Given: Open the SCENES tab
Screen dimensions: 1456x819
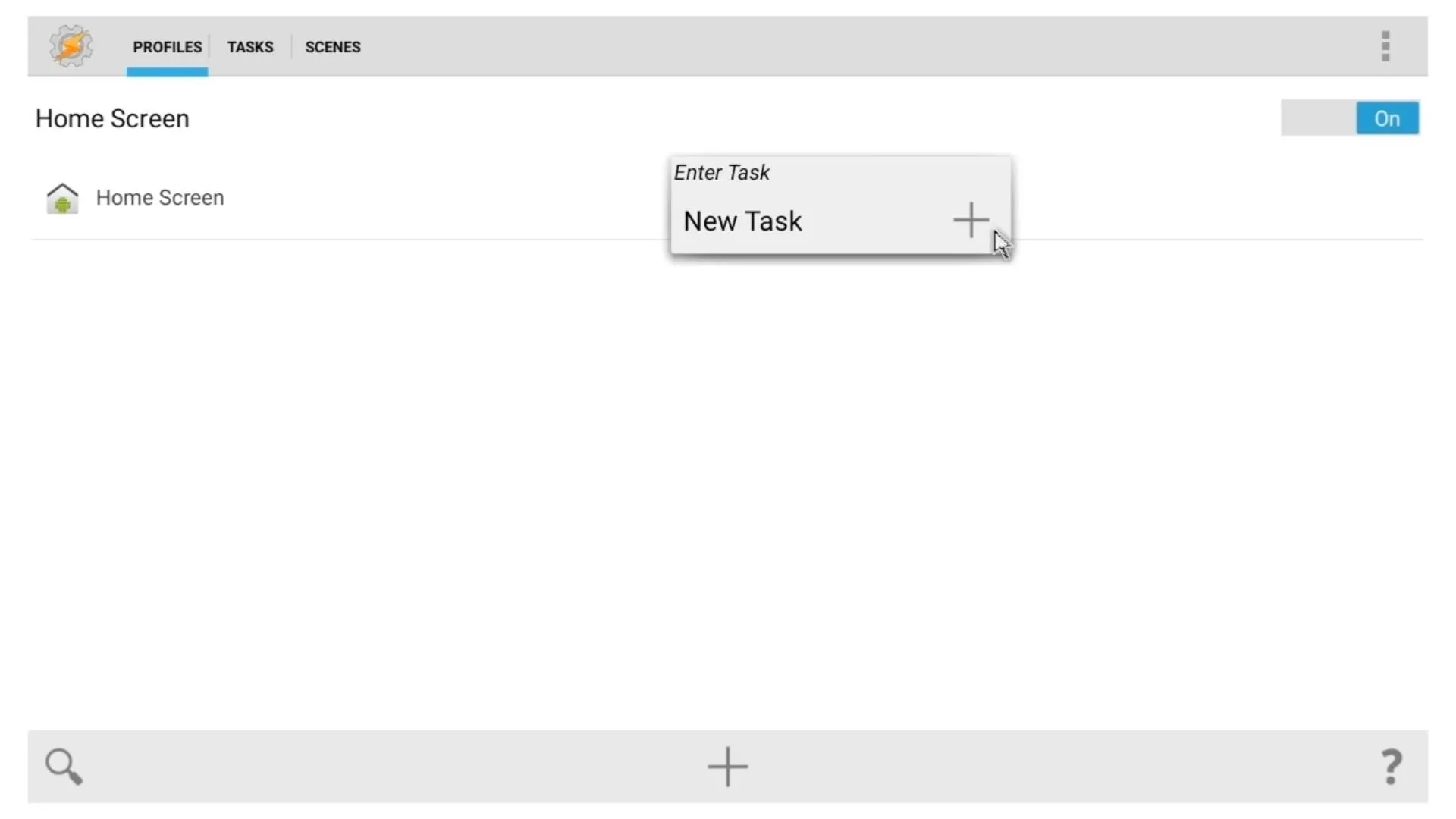Looking at the screenshot, I should tap(332, 47).
